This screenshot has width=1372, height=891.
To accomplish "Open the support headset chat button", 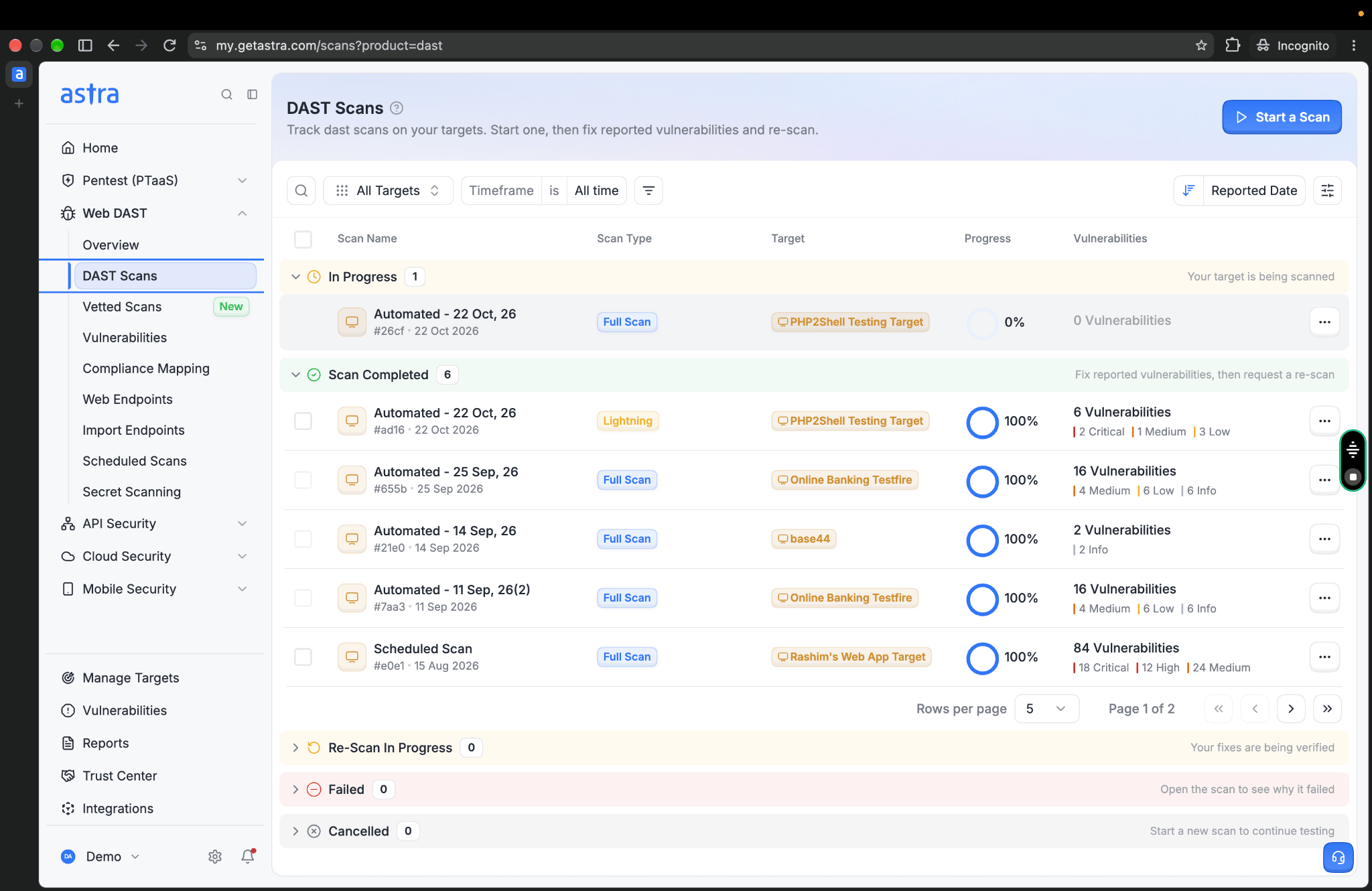I will point(1338,858).
